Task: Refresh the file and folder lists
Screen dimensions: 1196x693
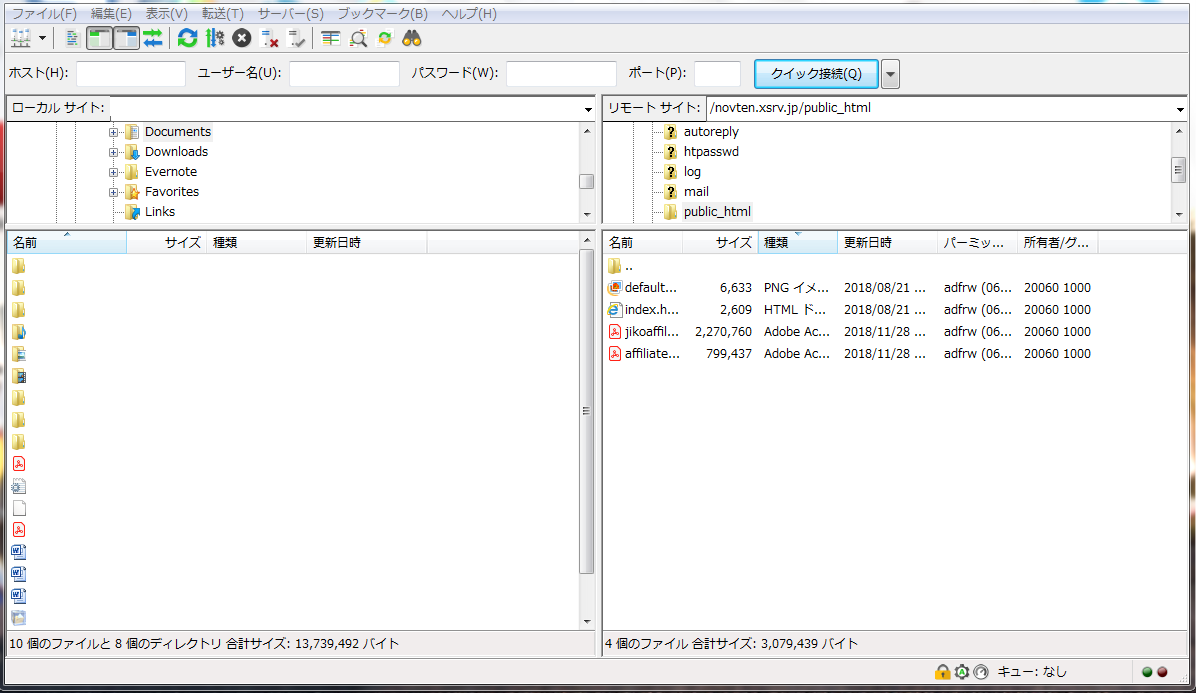Action: tap(187, 39)
